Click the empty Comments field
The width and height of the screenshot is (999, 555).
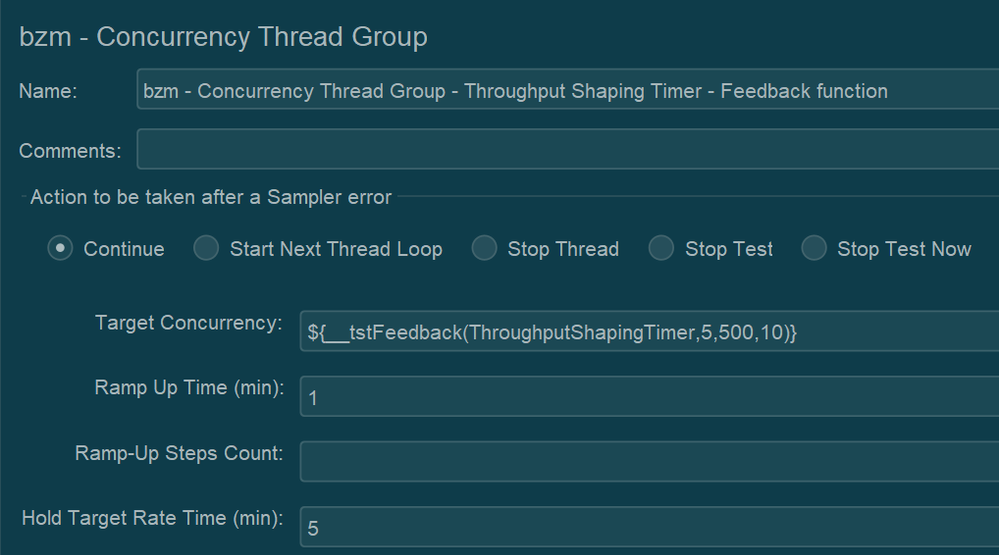pyautogui.click(x=568, y=149)
